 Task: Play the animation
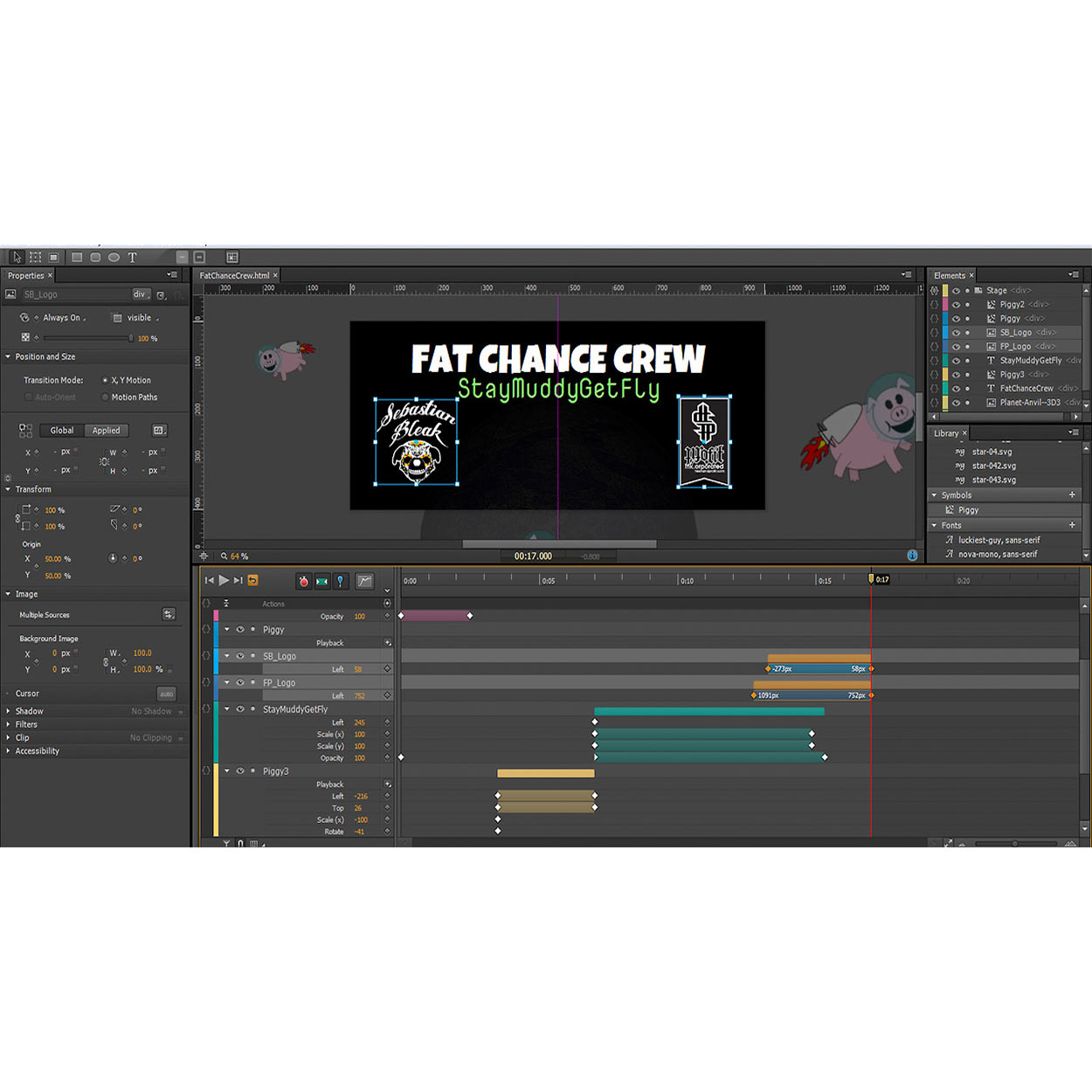(224, 580)
